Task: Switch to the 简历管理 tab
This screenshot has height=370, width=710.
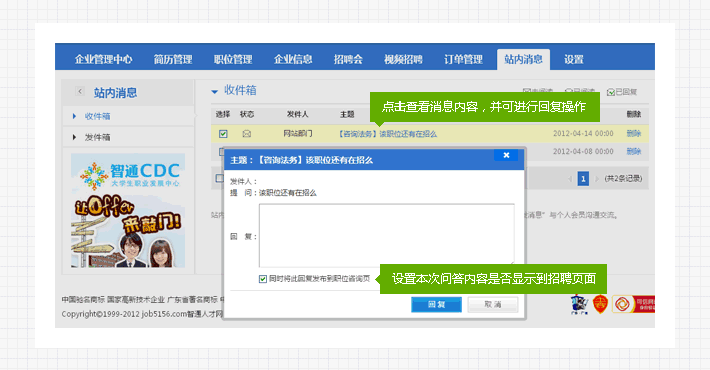Action: click(x=173, y=59)
